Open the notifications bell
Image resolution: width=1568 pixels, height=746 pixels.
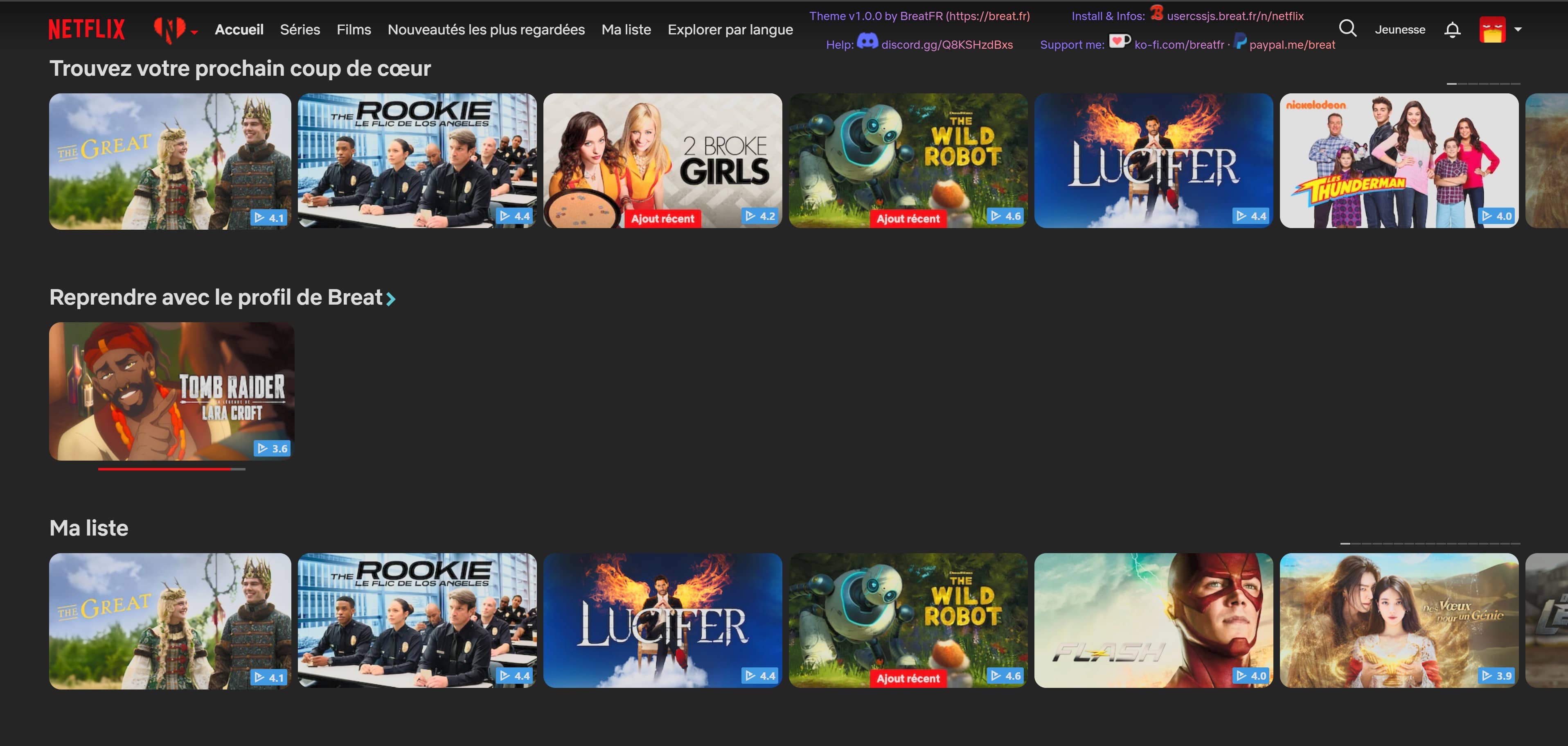(x=1452, y=29)
